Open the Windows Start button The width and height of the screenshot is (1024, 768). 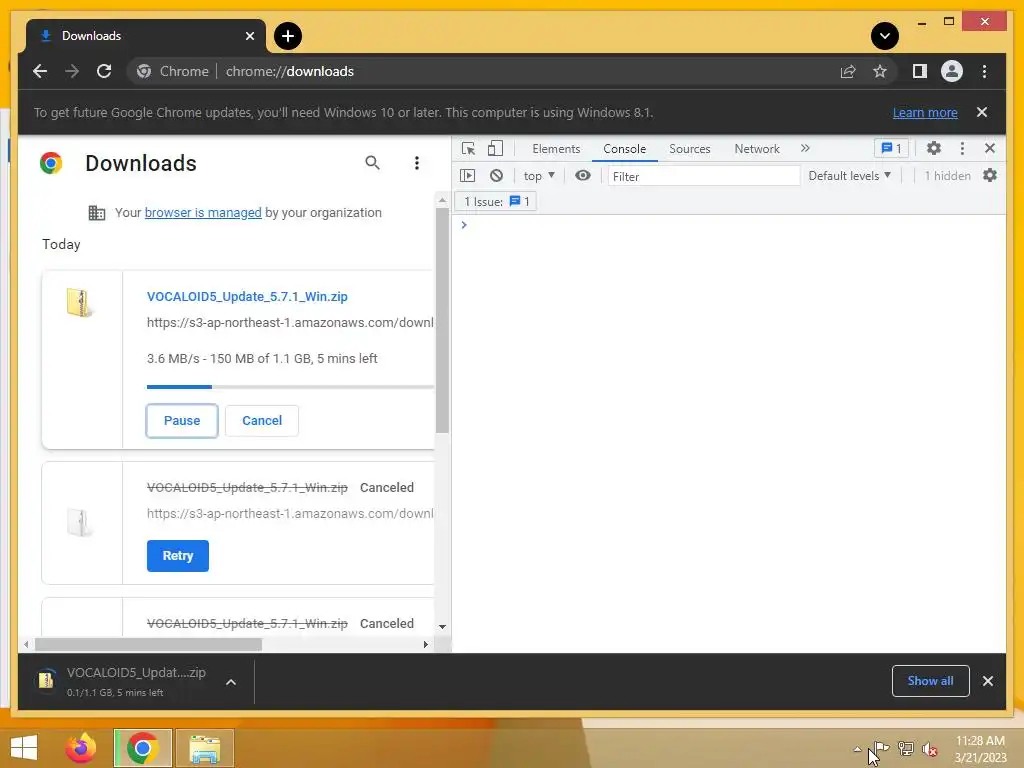pyautogui.click(x=24, y=748)
